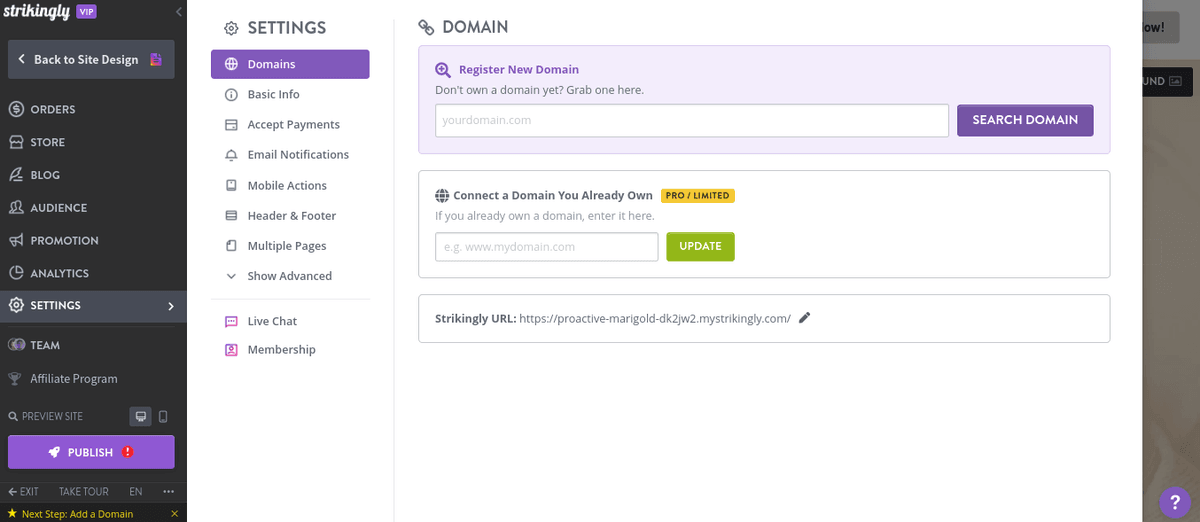Go to the Blog section
The width and height of the screenshot is (1200, 522).
(45, 175)
